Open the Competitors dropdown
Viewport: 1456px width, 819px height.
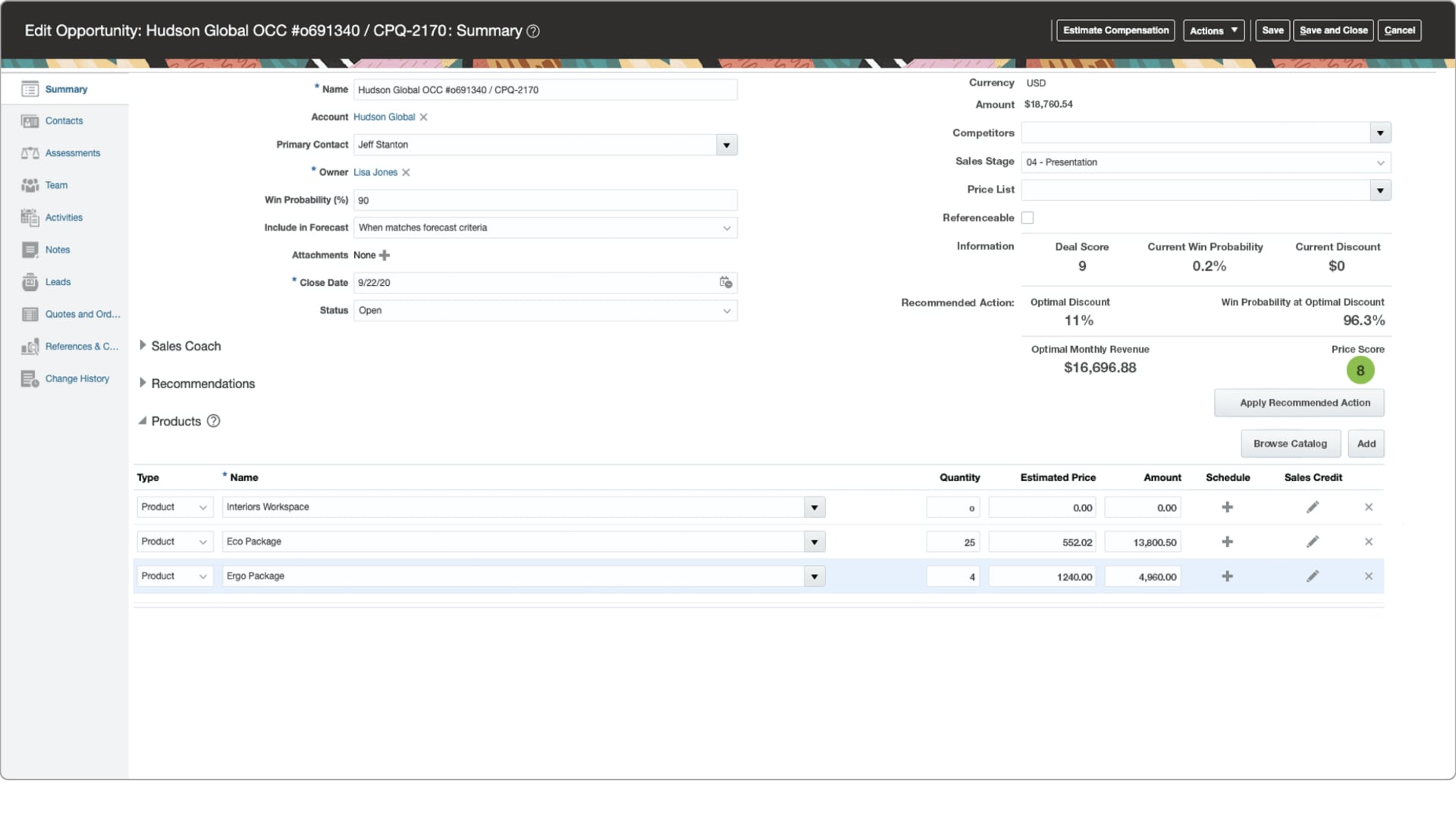1379,133
